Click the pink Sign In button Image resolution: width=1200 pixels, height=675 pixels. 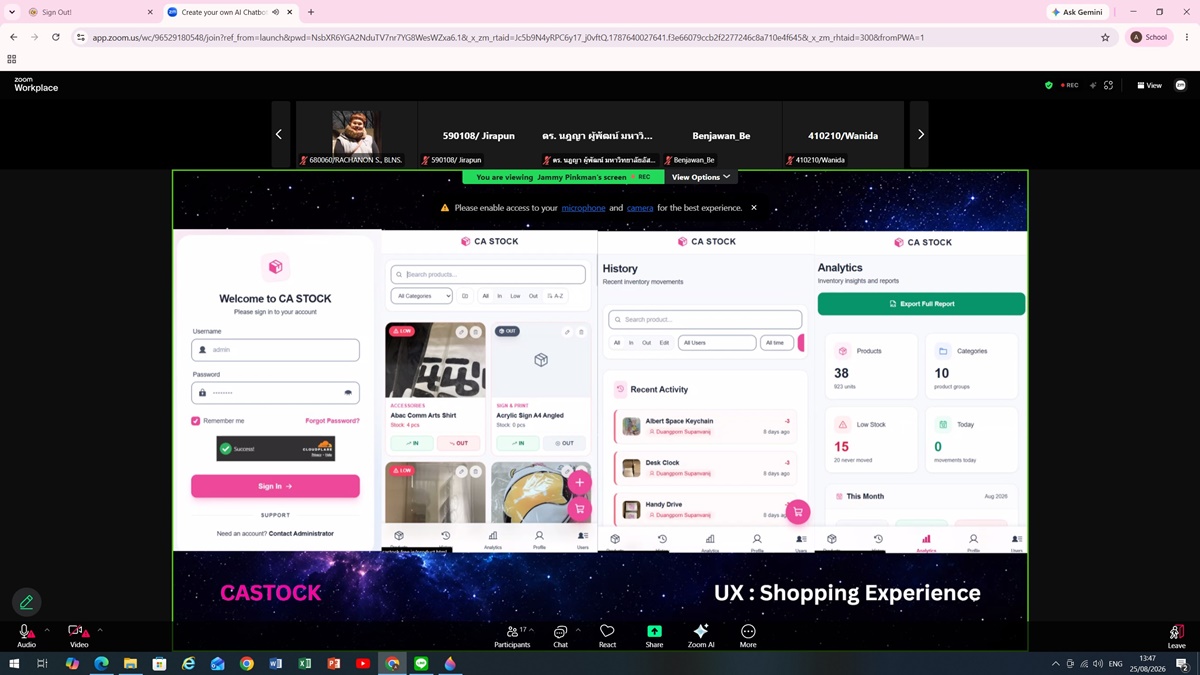pyautogui.click(x=275, y=486)
